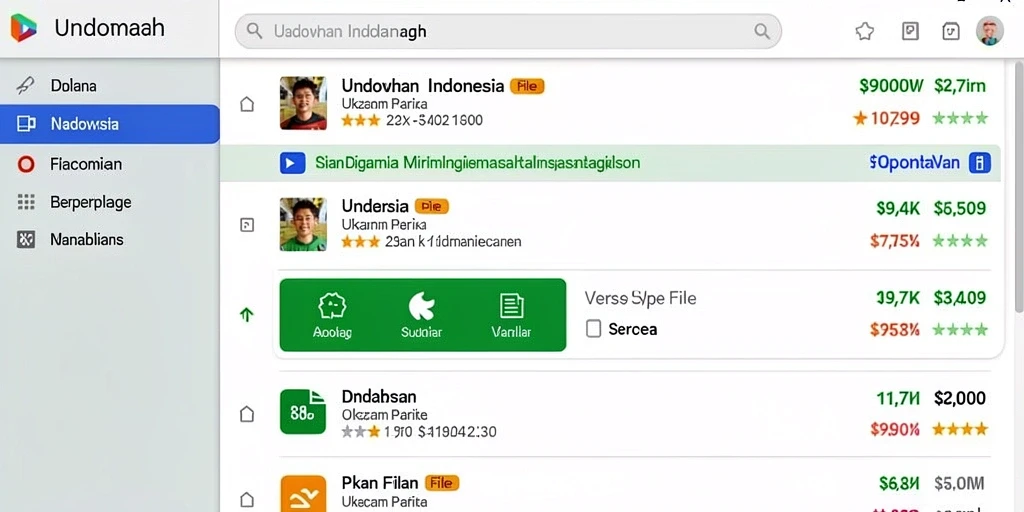1024x512 pixels.
Task: Click the $OpontaVan link
Action: pyautogui.click(x=914, y=163)
